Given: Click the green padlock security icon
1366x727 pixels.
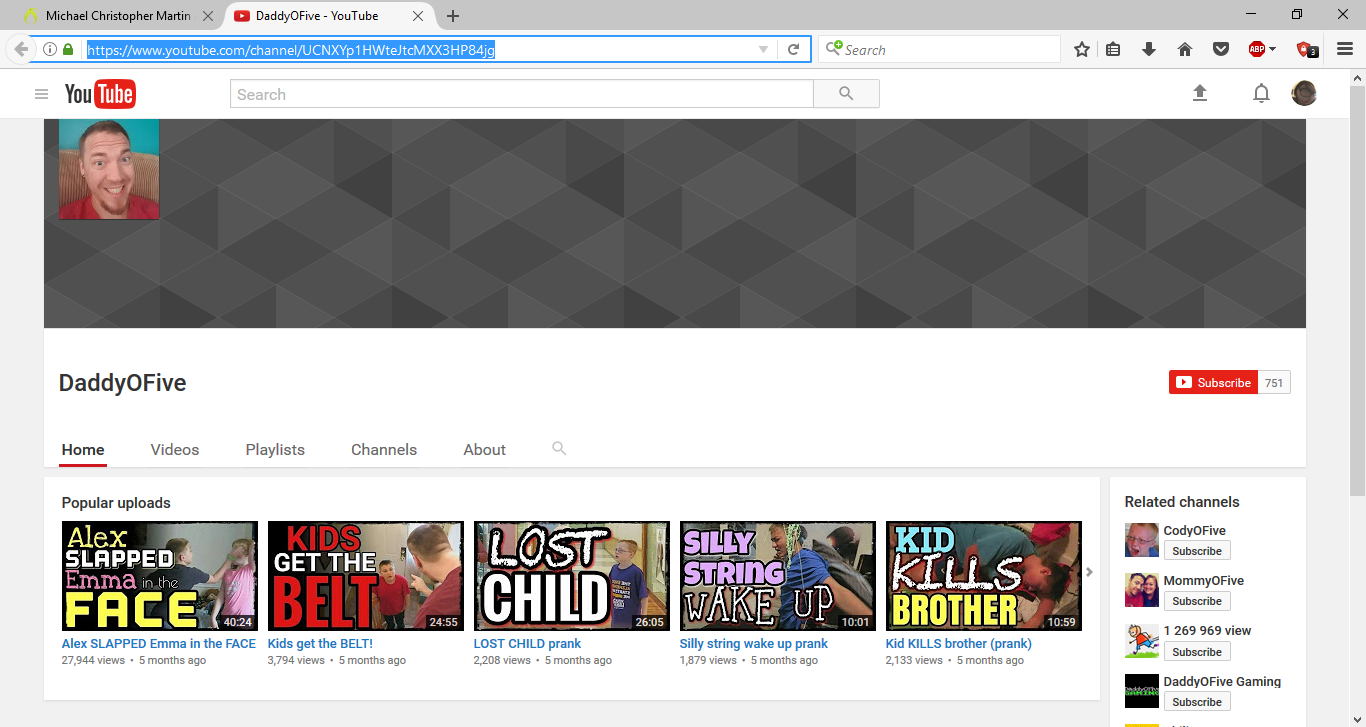Looking at the screenshot, I should pyautogui.click(x=68, y=49).
